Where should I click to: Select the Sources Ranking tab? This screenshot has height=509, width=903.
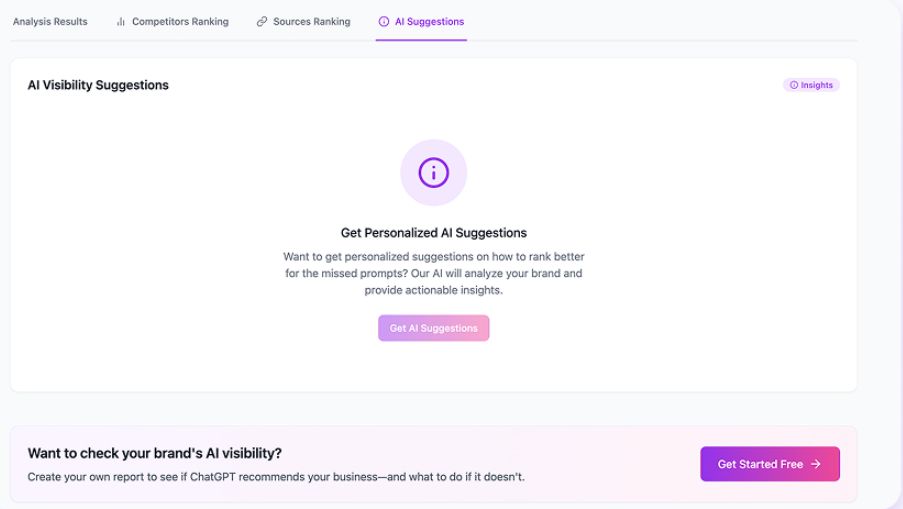click(311, 22)
